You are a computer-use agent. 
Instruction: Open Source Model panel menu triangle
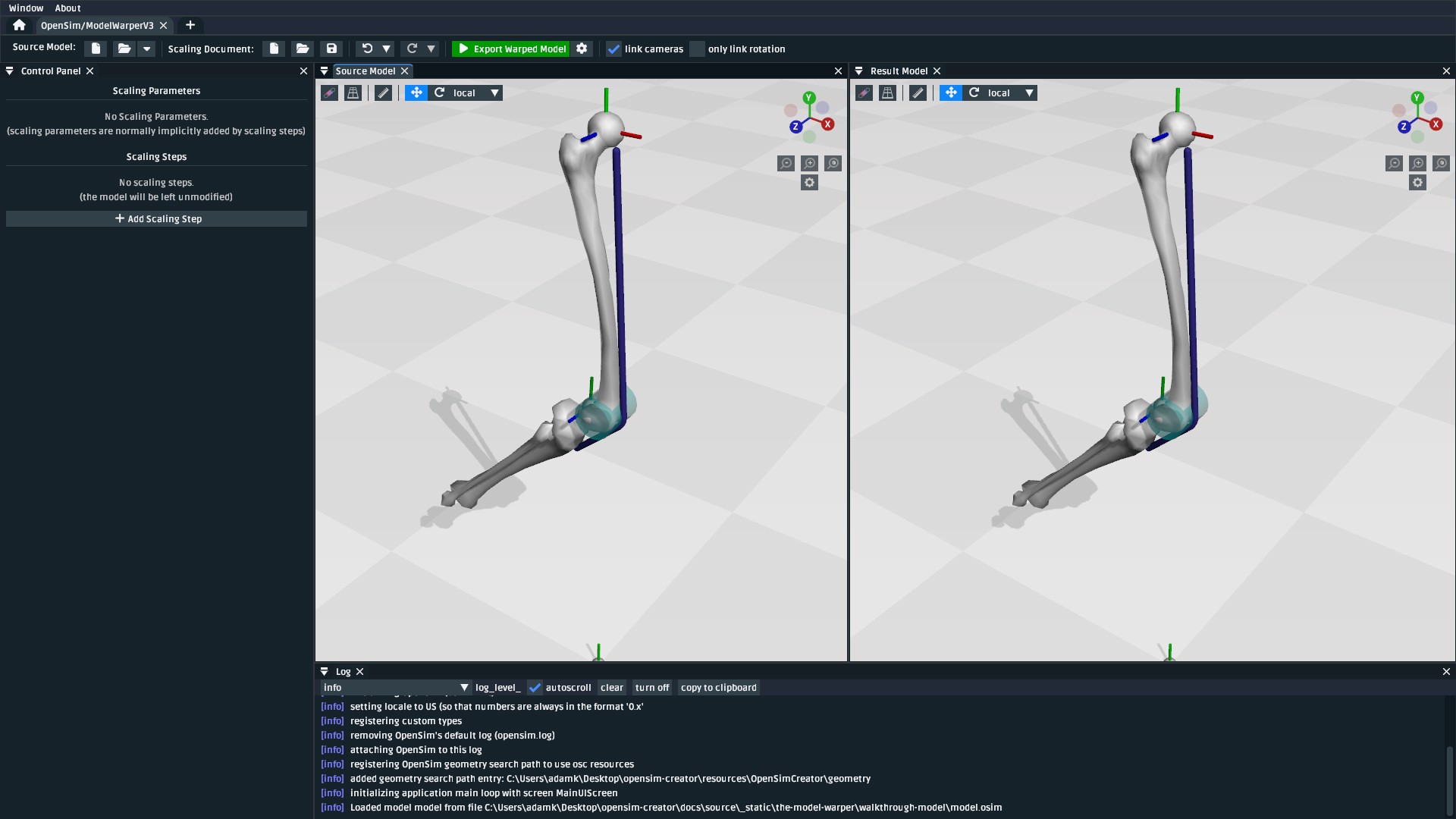point(325,71)
